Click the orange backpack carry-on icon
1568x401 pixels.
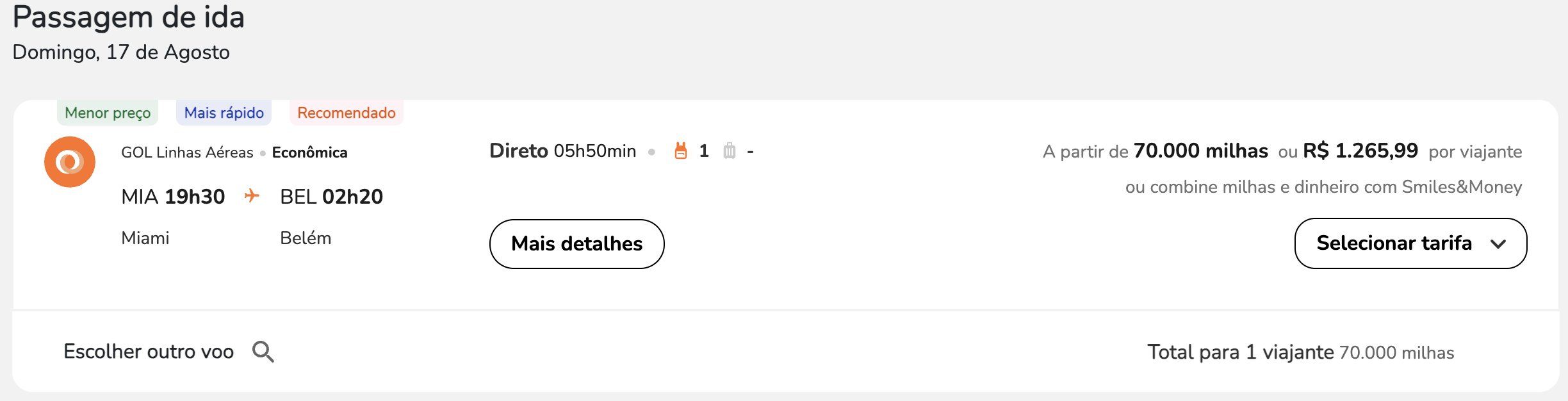click(x=681, y=151)
